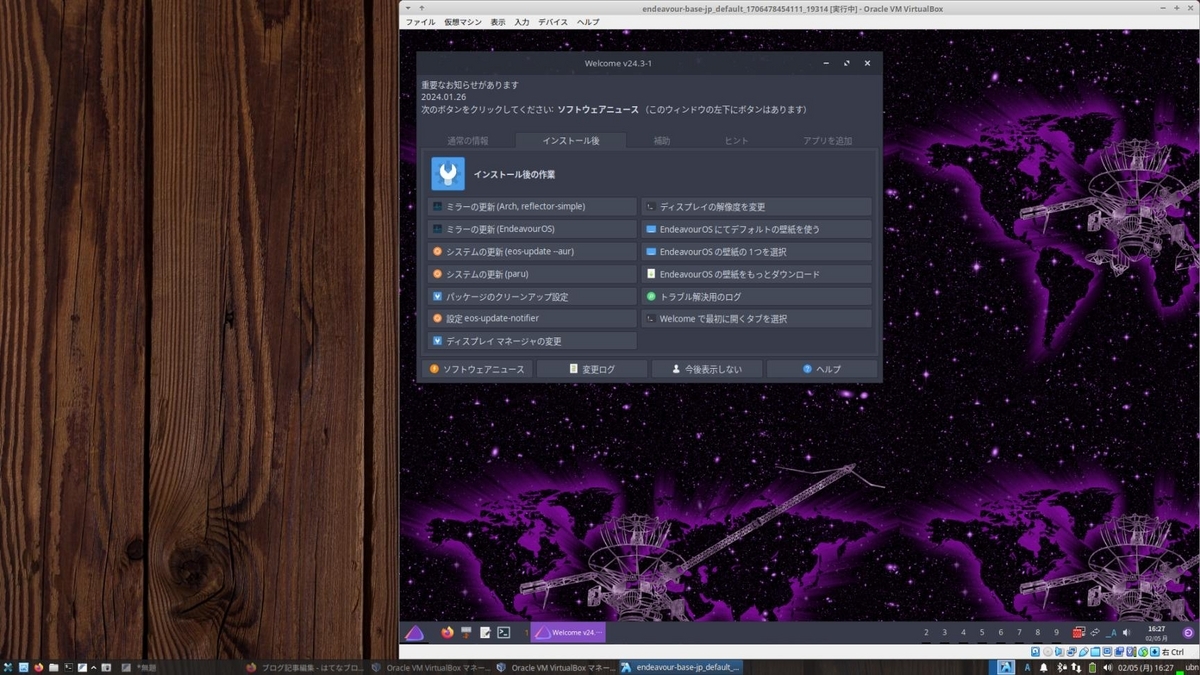
Task: Click the 今後表示しない button
Action: point(707,369)
